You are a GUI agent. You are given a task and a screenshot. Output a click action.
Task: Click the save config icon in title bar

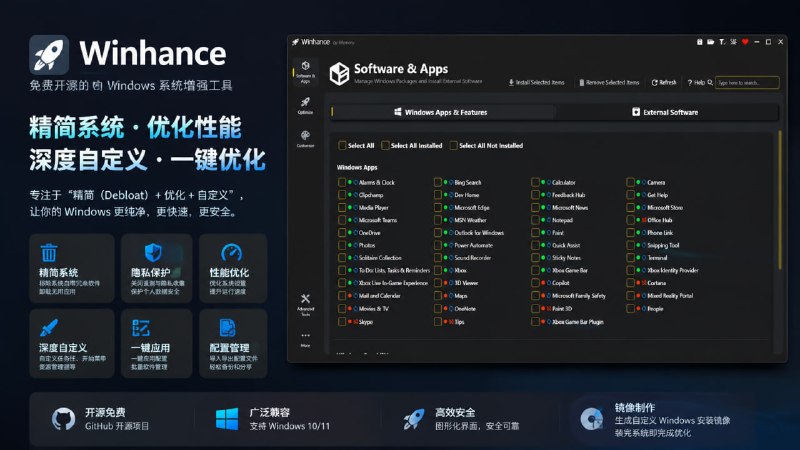click(699, 42)
